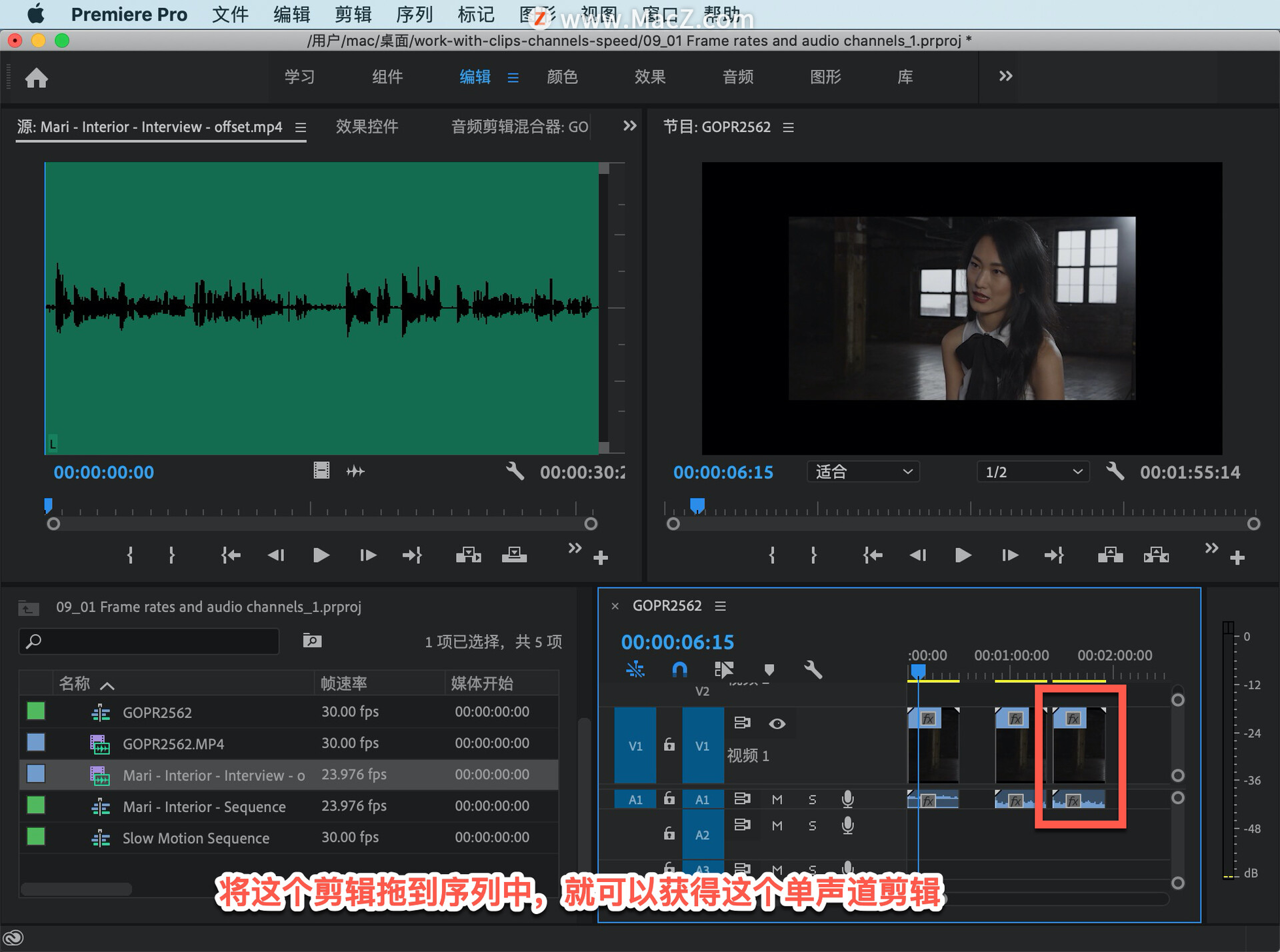Viewport: 1280px width, 952px height.
Task: Click the timeline wrench settings icon
Action: pyautogui.click(x=813, y=669)
